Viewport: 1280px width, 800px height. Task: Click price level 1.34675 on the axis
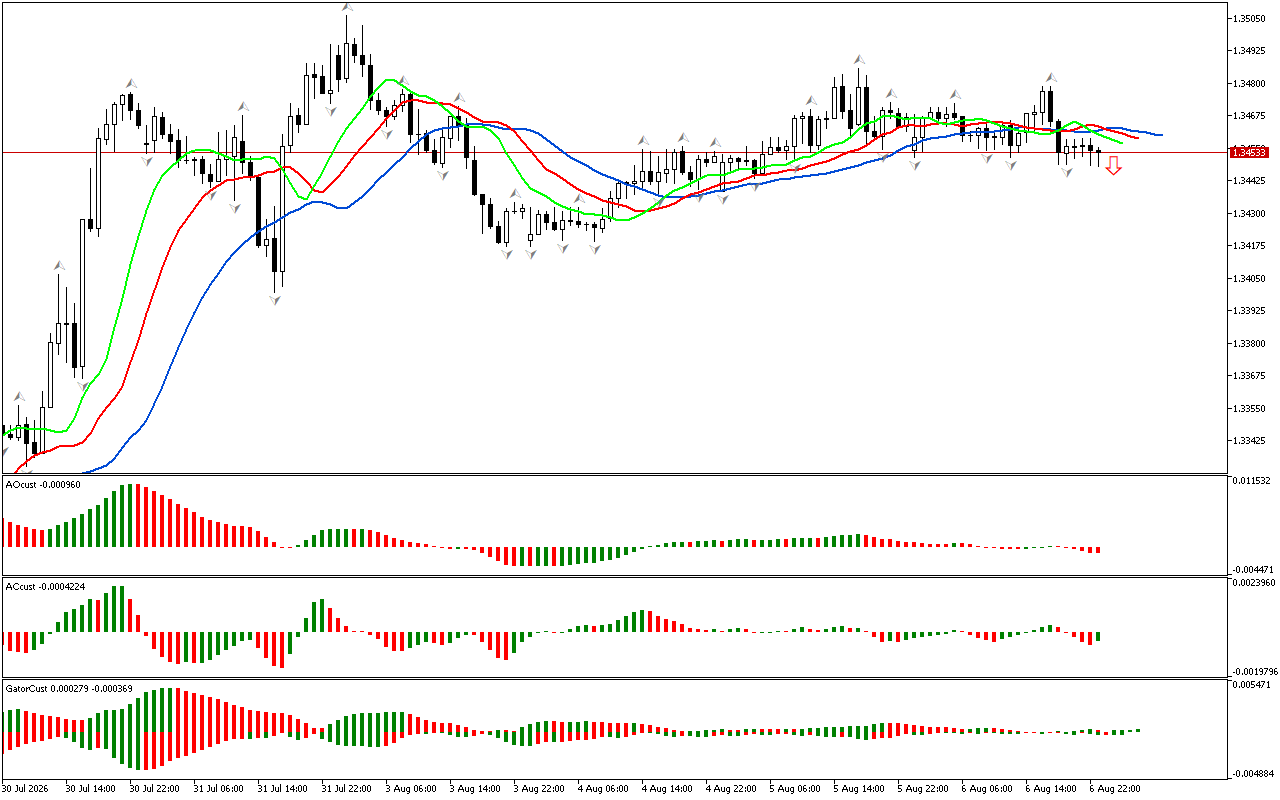tap(1250, 116)
